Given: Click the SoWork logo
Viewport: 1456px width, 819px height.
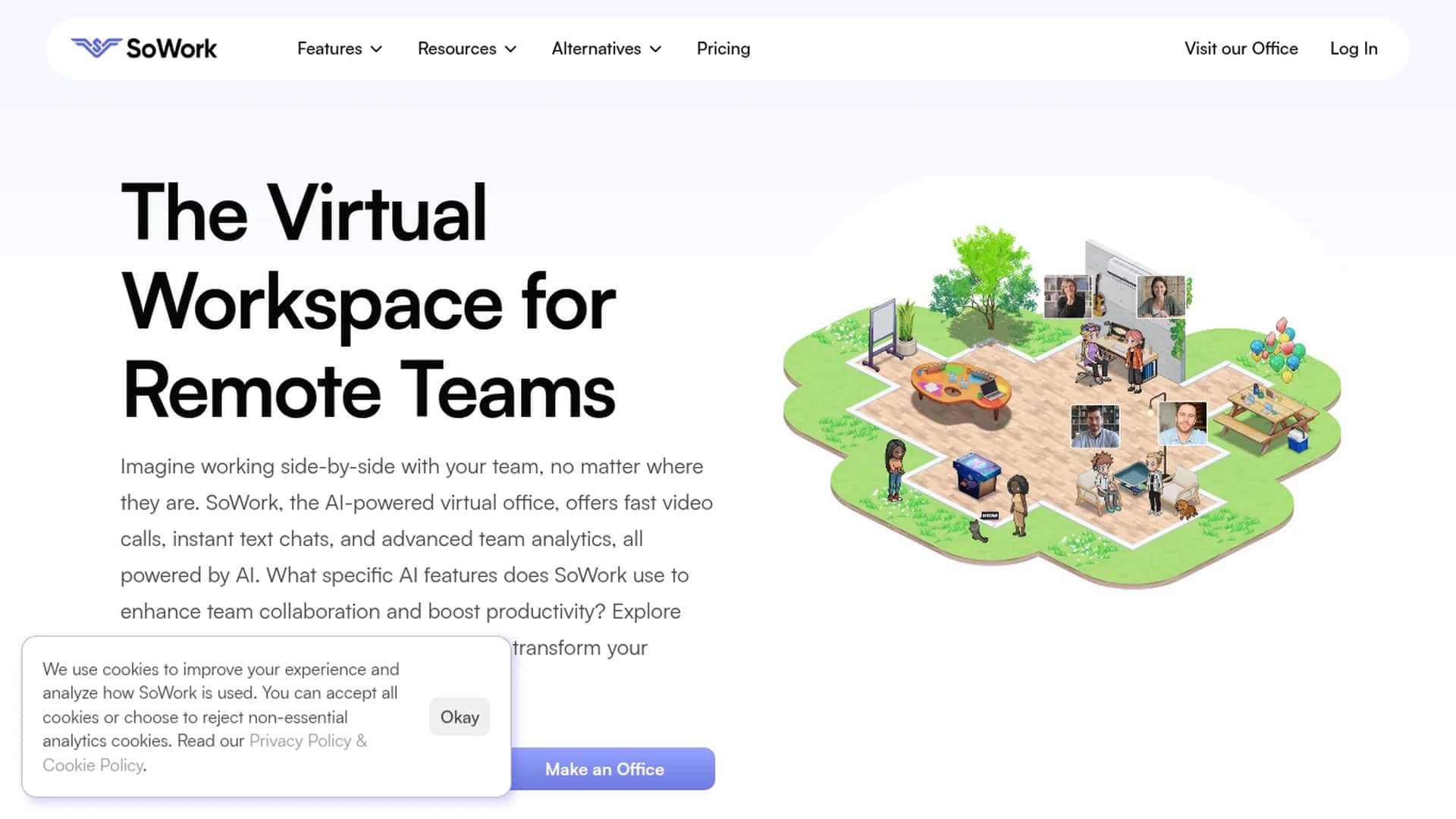Looking at the screenshot, I should (x=144, y=49).
